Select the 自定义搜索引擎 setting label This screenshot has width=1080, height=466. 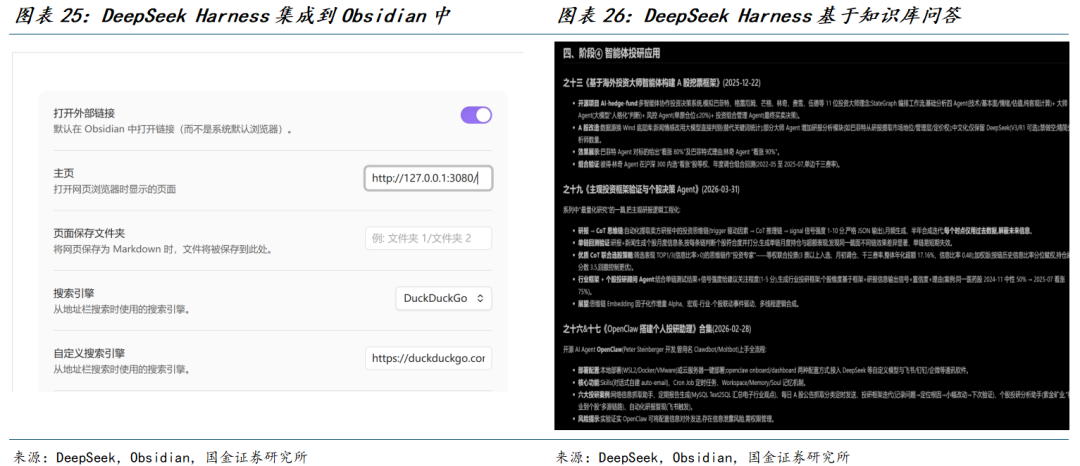pyautogui.click(x=90, y=353)
